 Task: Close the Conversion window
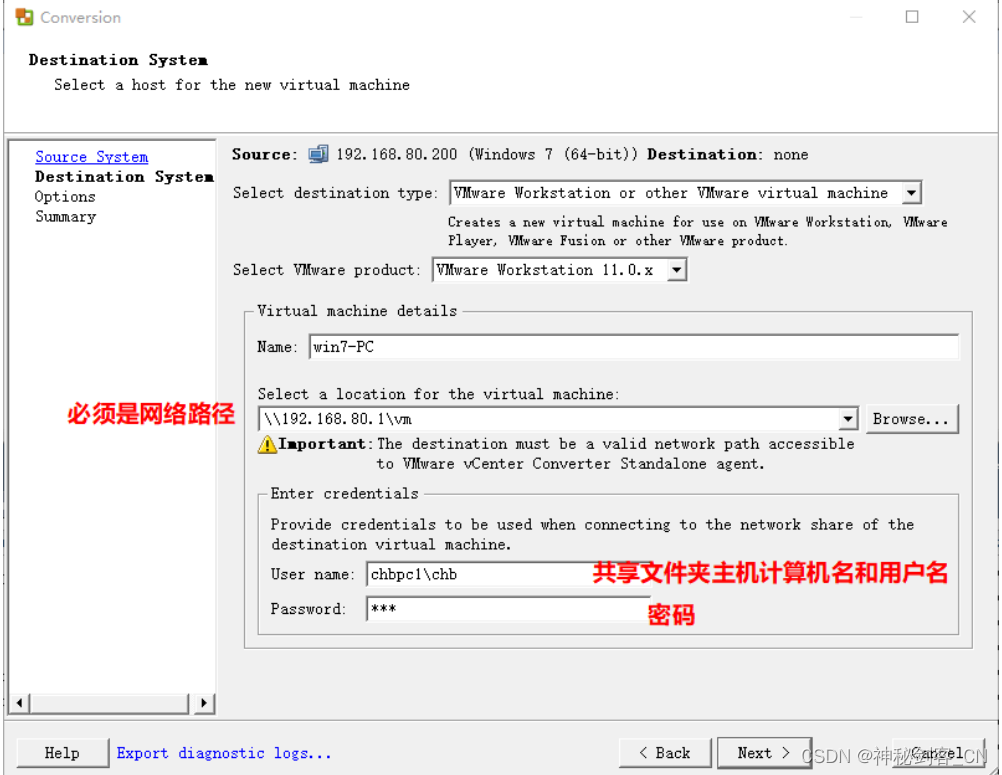pyautogui.click(x=969, y=17)
